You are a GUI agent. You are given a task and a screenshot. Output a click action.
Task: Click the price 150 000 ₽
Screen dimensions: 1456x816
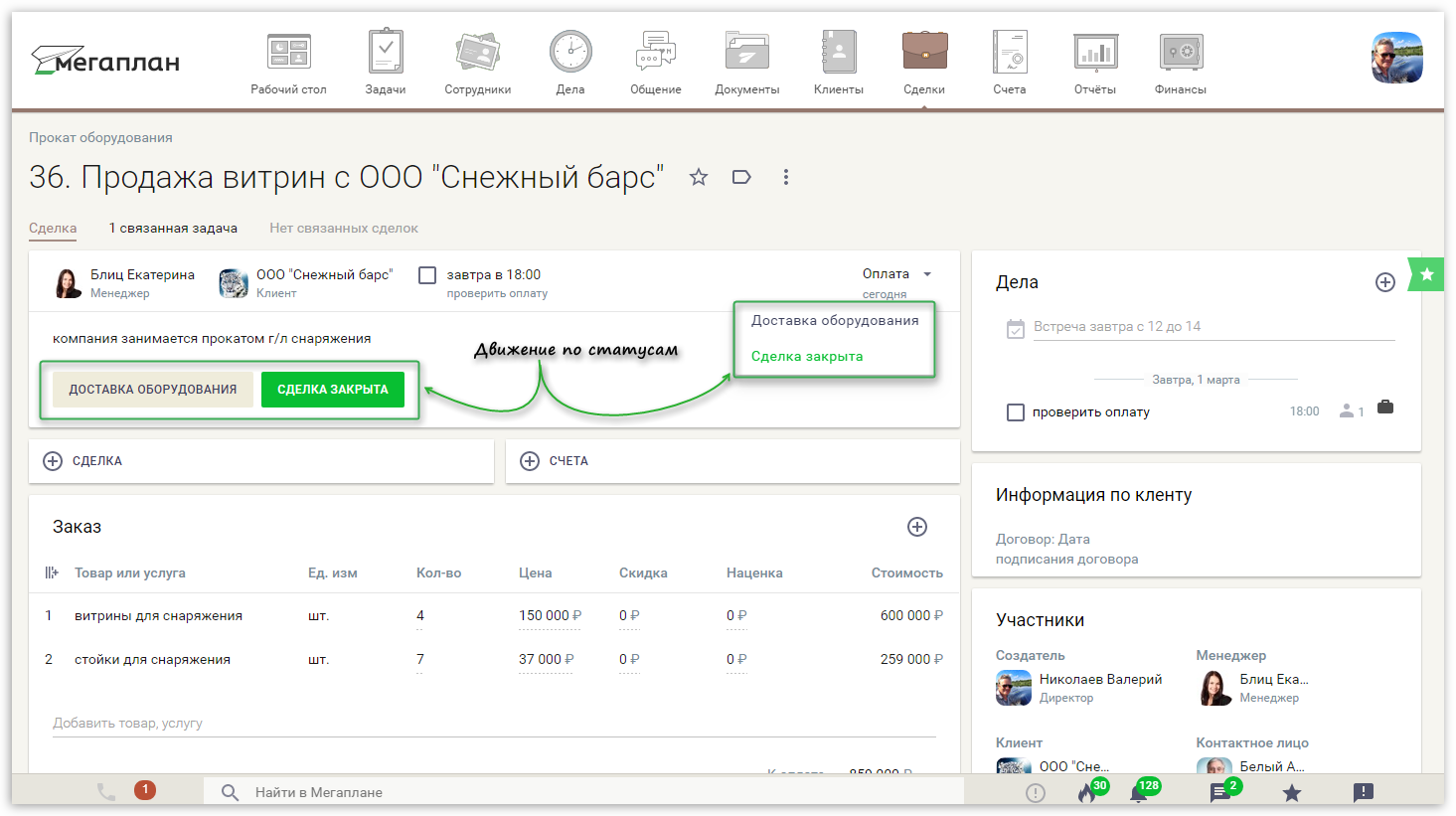coord(550,615)
